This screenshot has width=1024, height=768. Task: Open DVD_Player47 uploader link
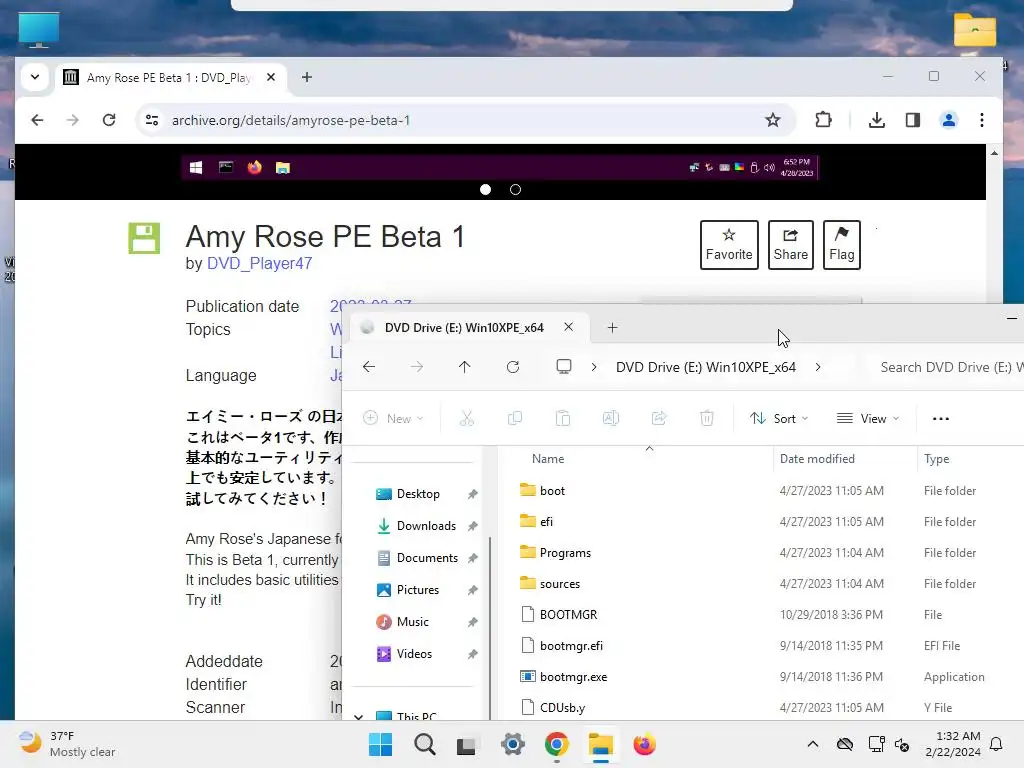[x=259, y=264]
